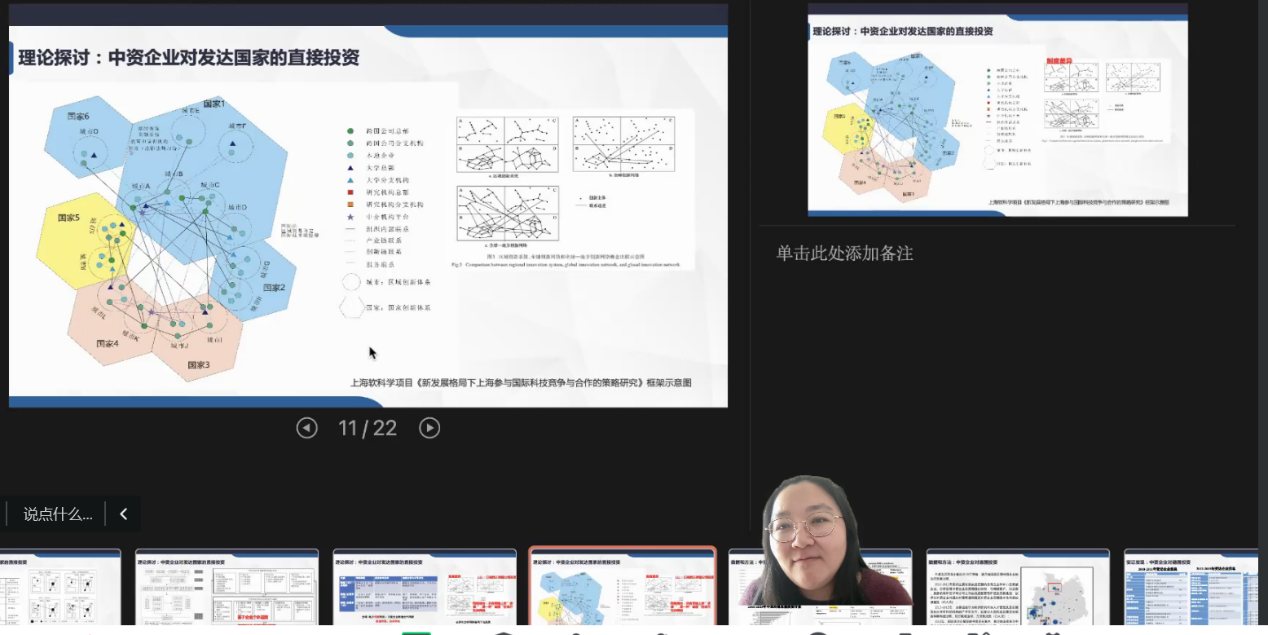Click the 上海软科学项目 caption at slide bottom

click(x=520, y=382)
